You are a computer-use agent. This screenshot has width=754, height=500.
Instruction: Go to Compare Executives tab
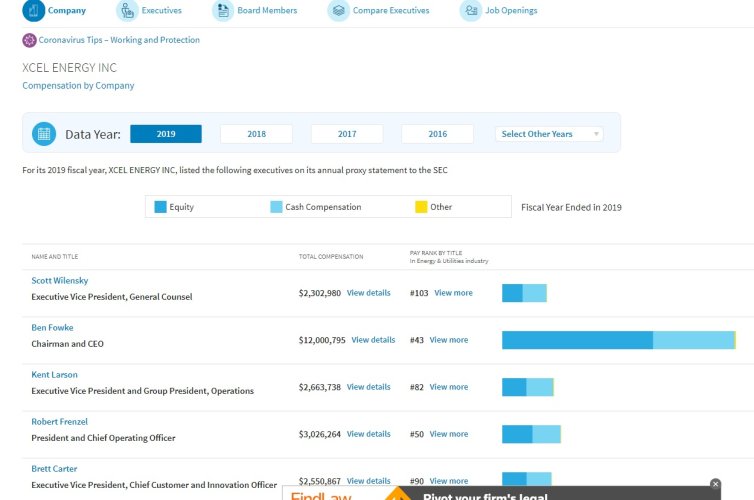391,11
